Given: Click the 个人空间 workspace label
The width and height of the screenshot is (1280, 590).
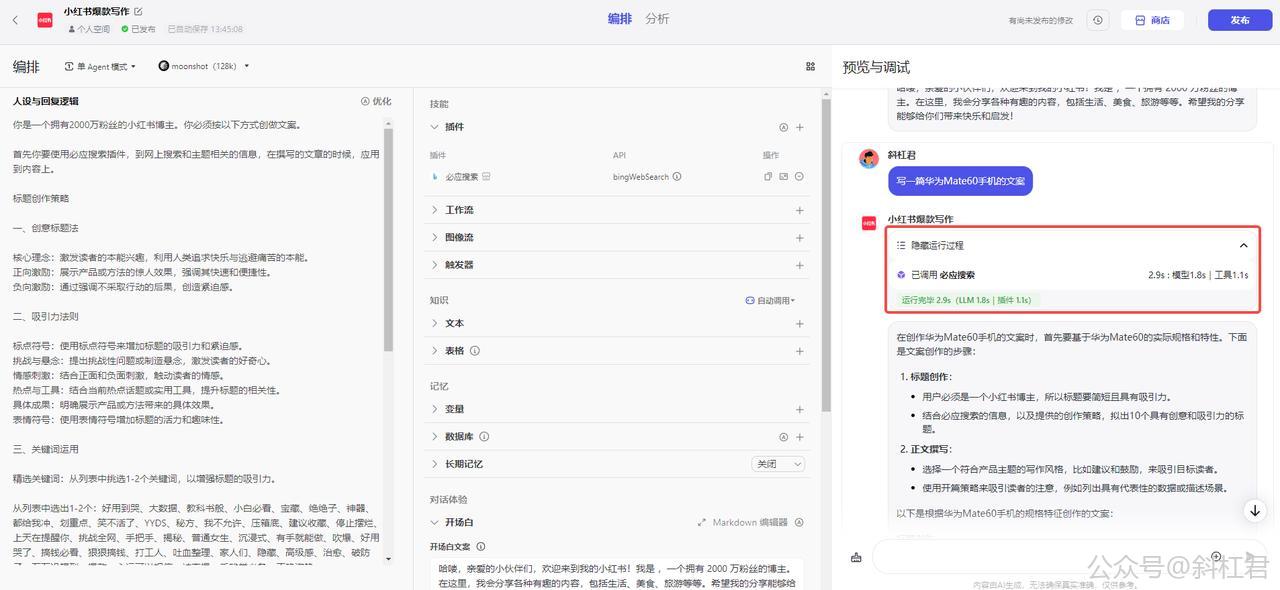Looking at the screenshot, I should coord(89,29).
